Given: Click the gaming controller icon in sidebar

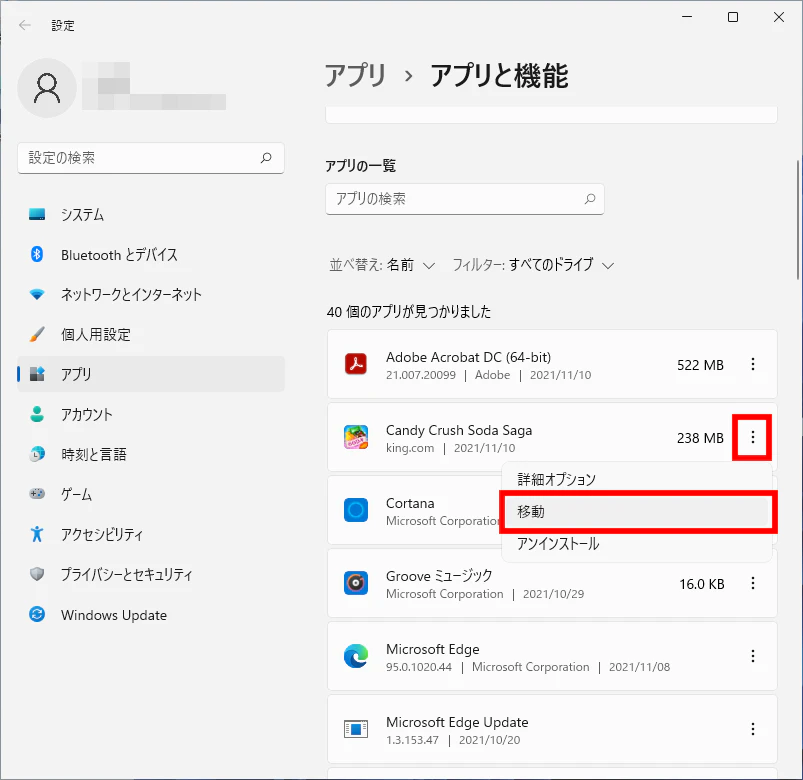Looking at the screenshot, I should pos(37,494).
